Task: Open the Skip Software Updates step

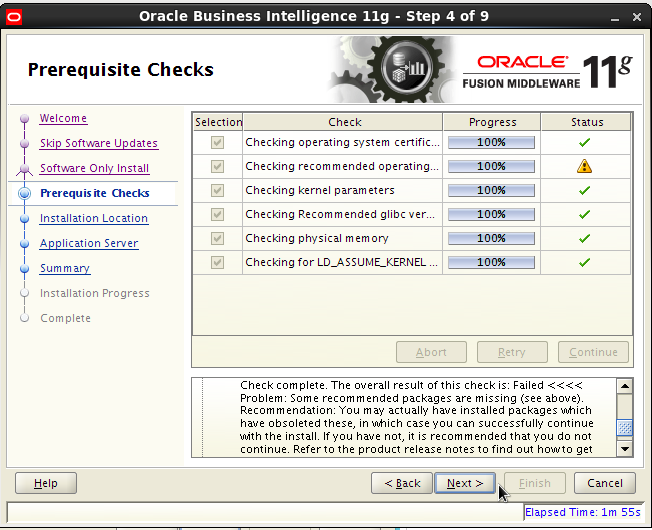Action: [99, 143]
